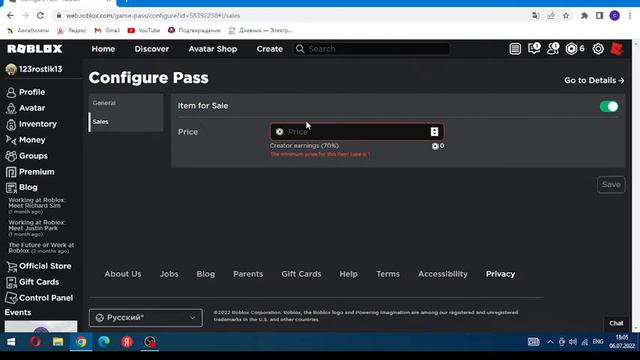Viewport: 640px width, 360px height.
Task: Click the translate page icon
Action: pos(536,16)
